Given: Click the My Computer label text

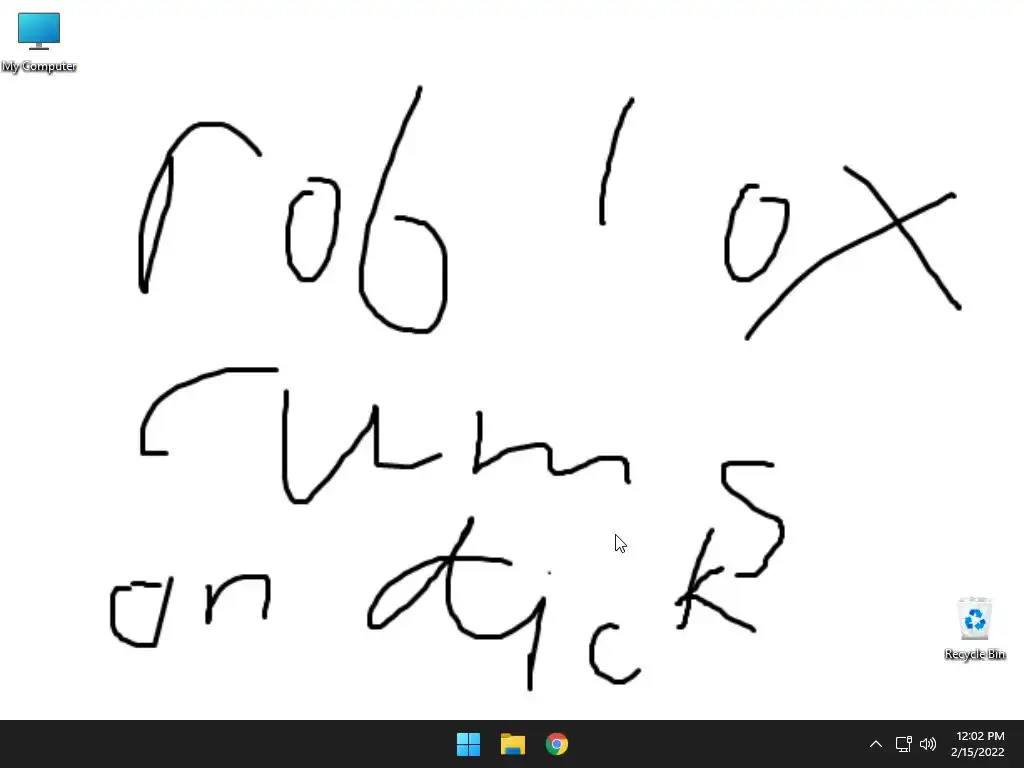Looking at the screenshot, I should [39, 66].
